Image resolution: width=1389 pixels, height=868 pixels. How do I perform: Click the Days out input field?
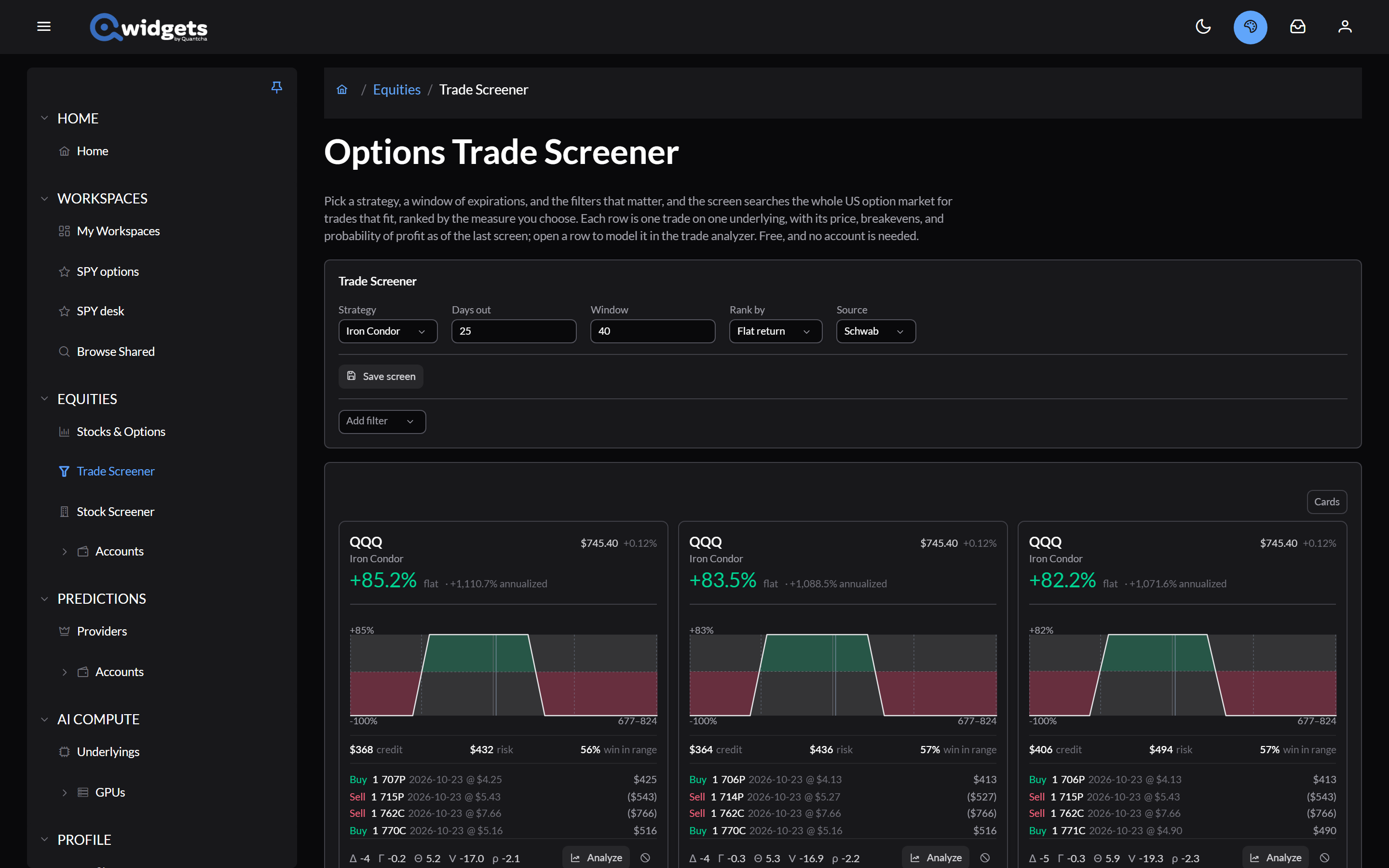pos(514,331)
